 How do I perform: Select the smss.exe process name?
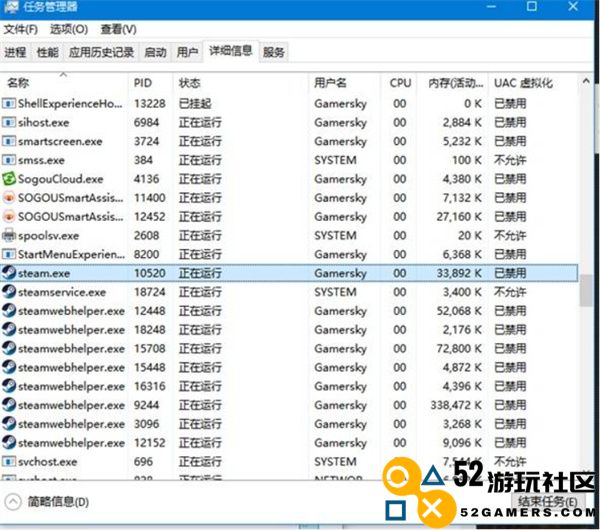[41, 160]
